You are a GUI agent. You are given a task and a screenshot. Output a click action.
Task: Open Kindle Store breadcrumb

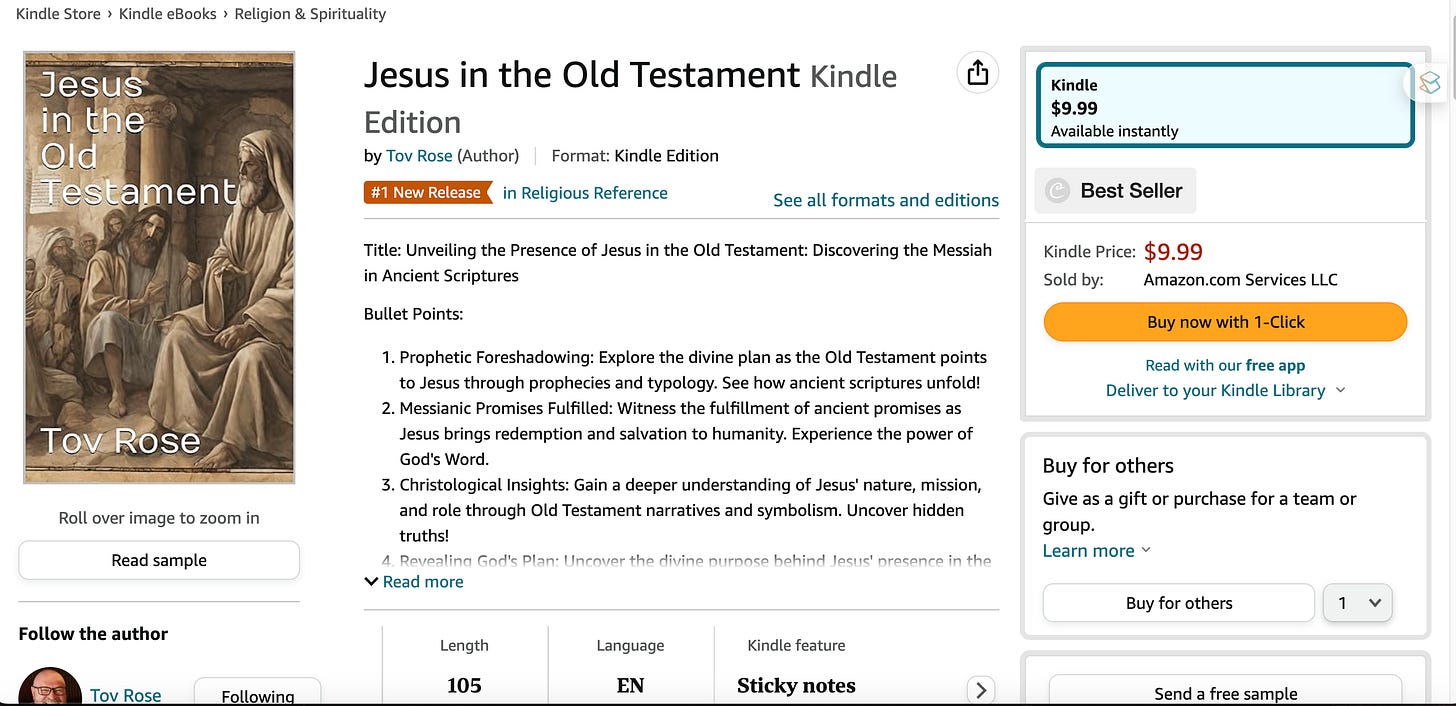pyautogui.click(x=58, y=14)
